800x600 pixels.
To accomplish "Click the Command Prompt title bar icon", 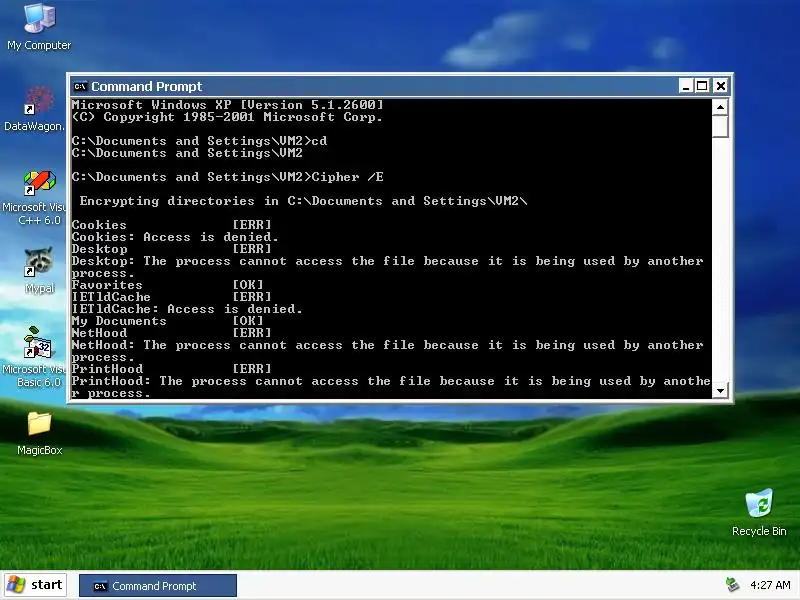I will coord(80,86).
